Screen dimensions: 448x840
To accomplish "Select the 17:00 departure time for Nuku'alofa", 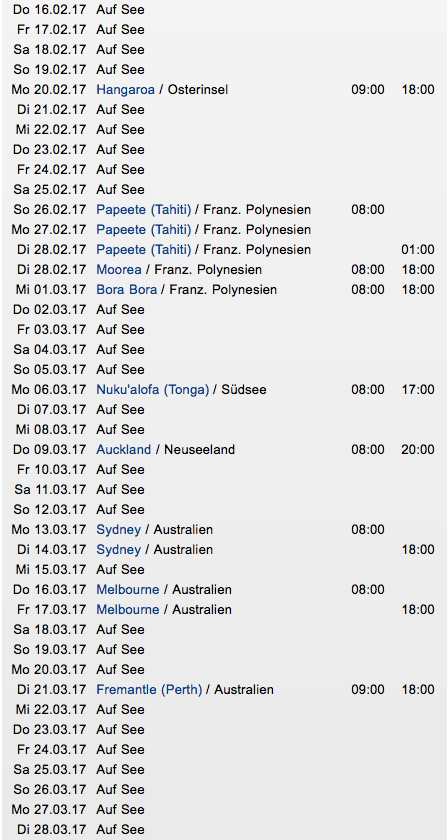I will (418, 389).
